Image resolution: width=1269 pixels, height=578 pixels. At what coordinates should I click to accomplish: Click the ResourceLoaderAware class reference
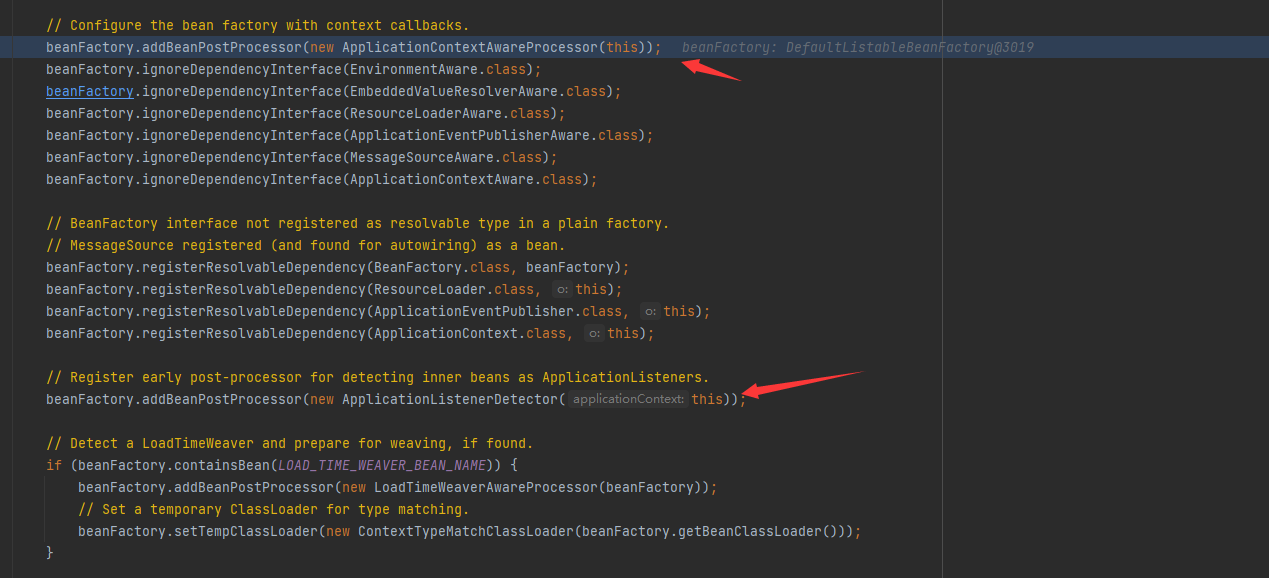tap(426, 113)
